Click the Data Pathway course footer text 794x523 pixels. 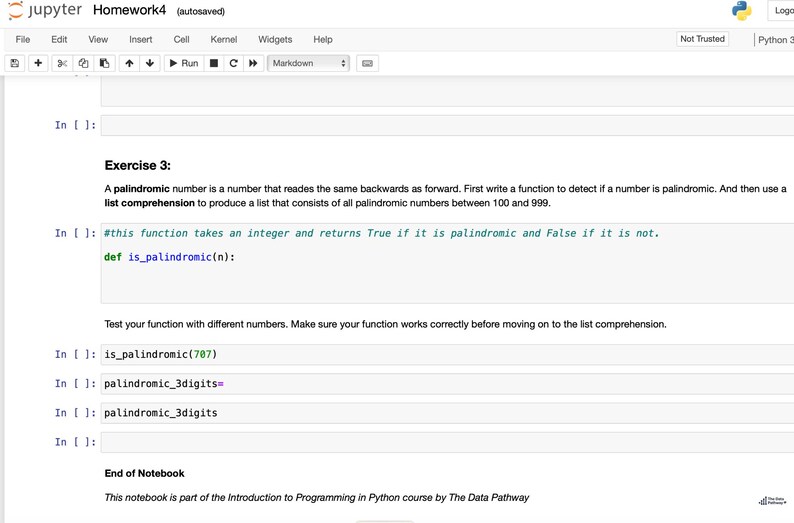(x=316, y=498)
